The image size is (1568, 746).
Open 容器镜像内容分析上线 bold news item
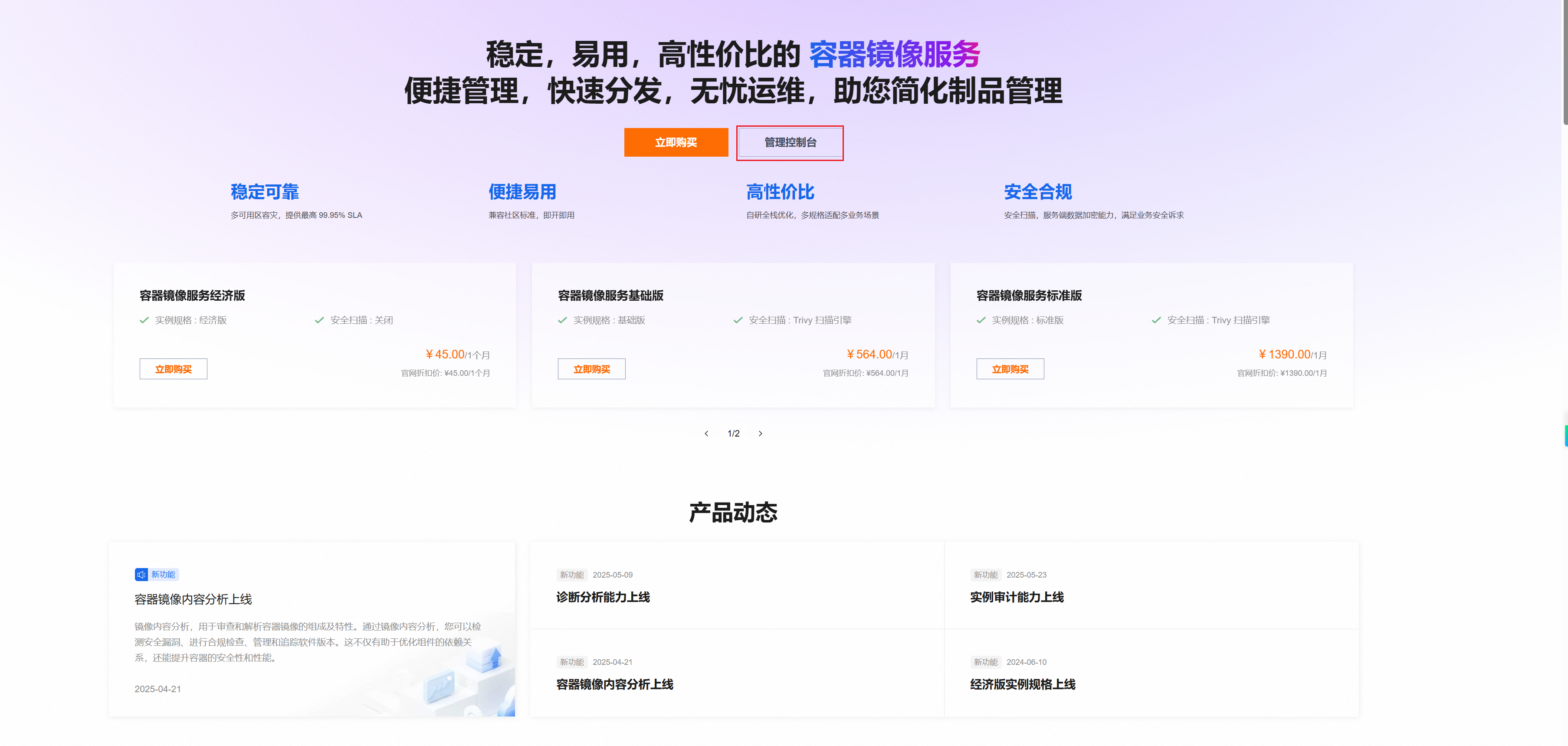614,684
